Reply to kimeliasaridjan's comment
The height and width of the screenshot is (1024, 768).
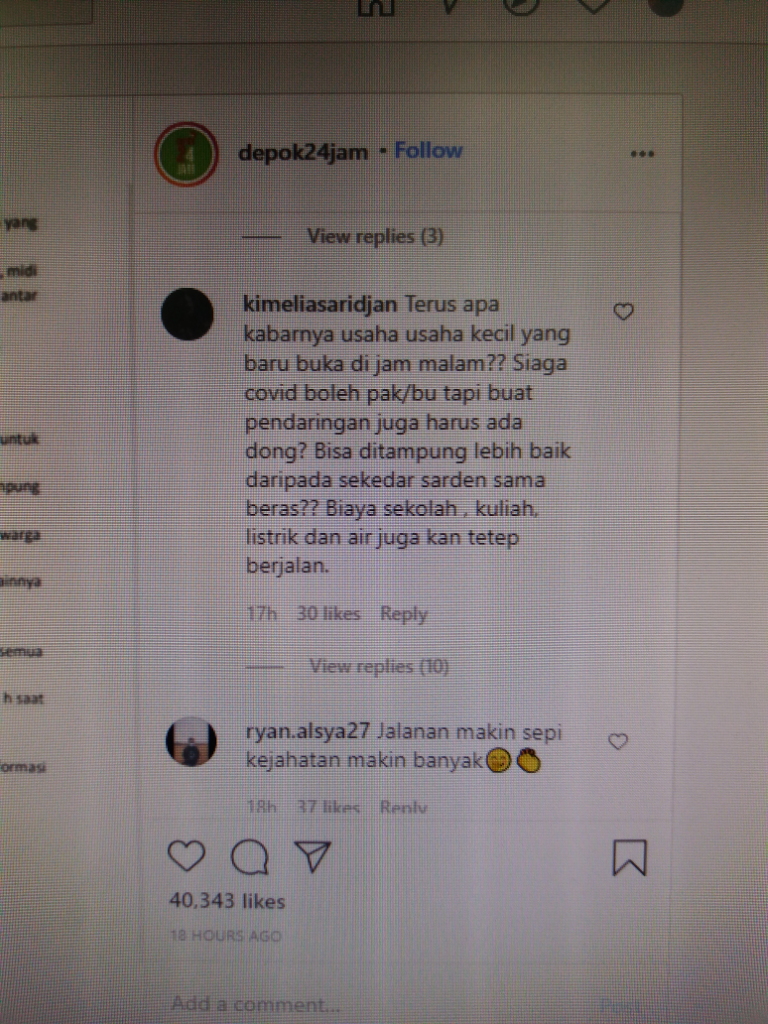(x=404, y=614)
